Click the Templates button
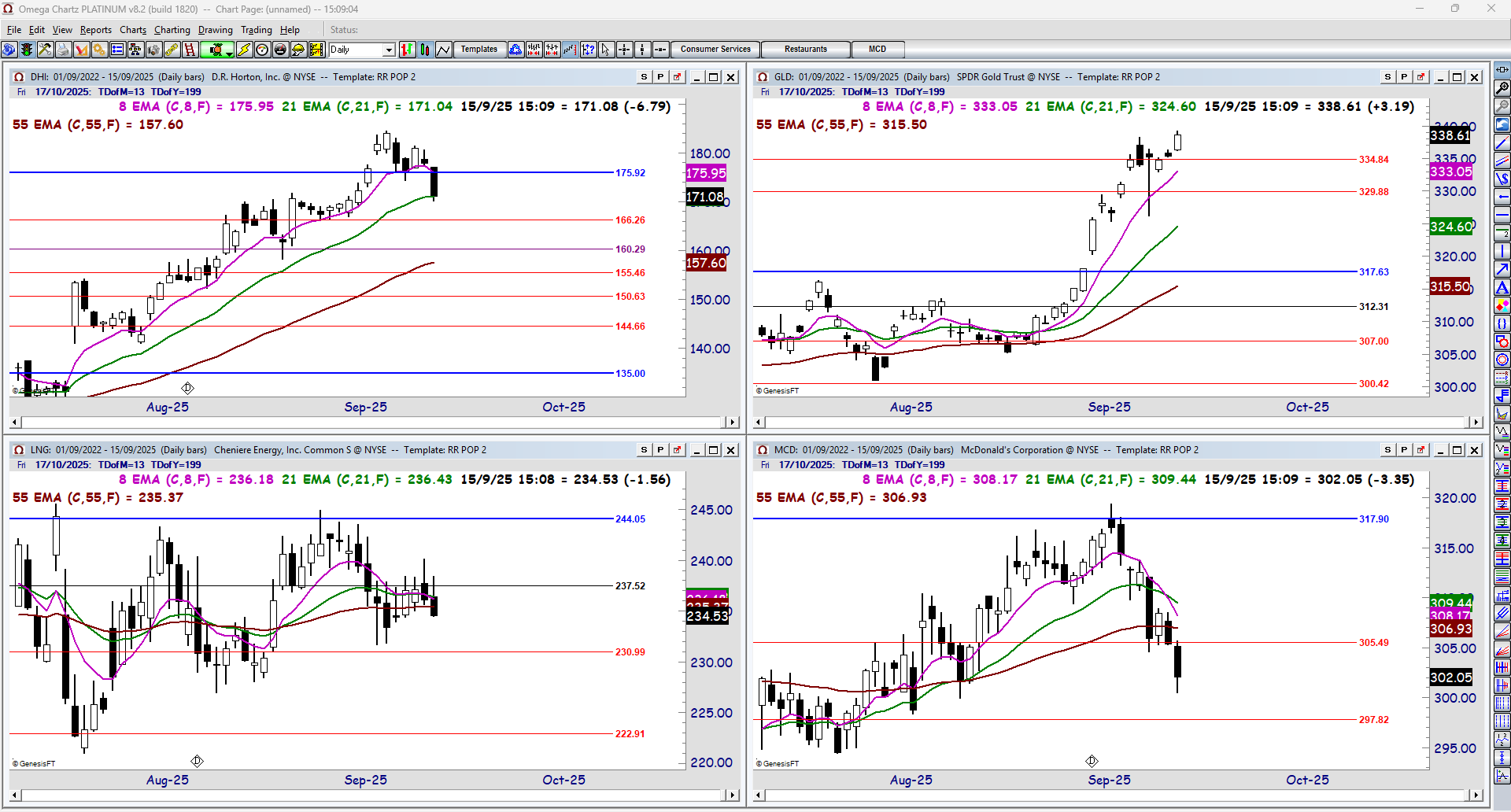1511x812 pixels. pos(479,50)
